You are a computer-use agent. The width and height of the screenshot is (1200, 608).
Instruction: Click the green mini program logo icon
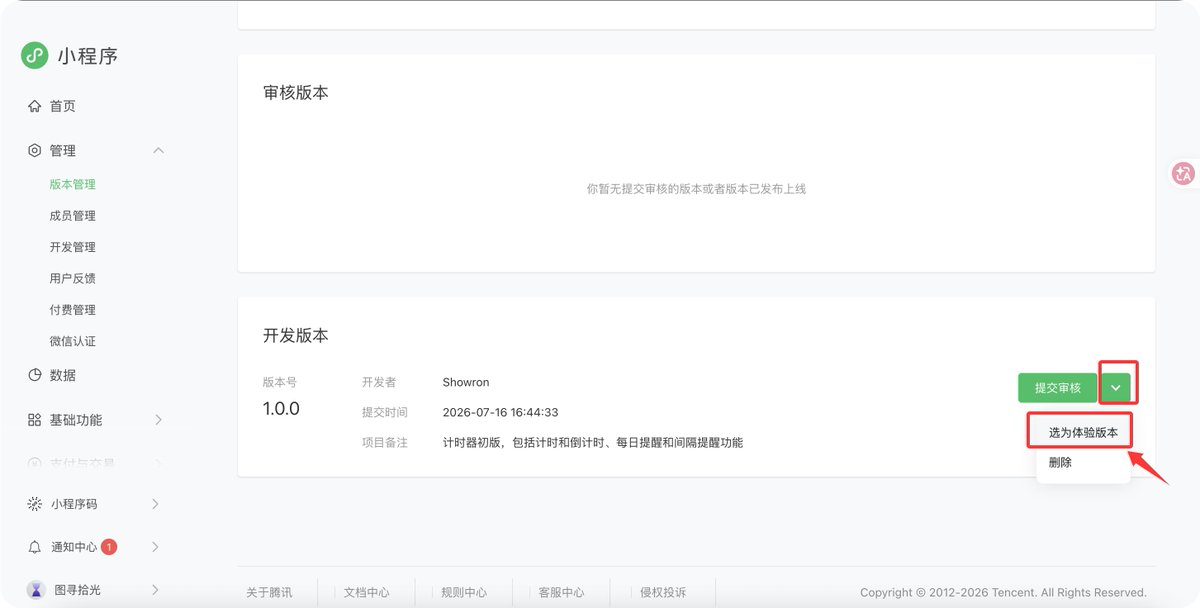(35, 55)
